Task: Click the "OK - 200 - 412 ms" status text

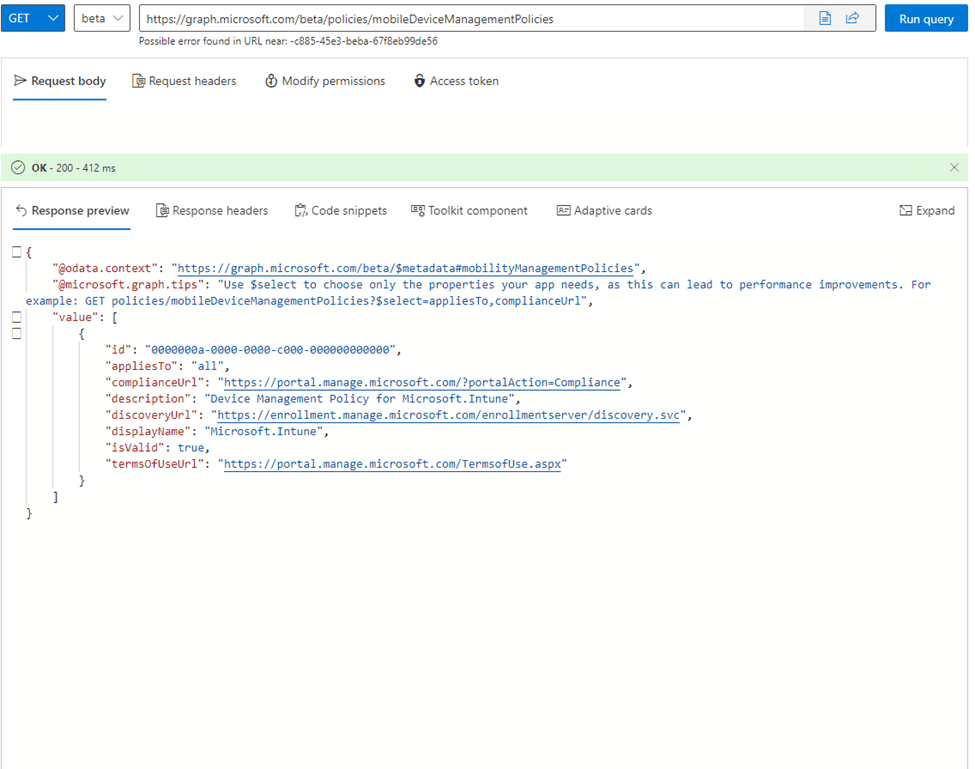Action: coord(73,168)
